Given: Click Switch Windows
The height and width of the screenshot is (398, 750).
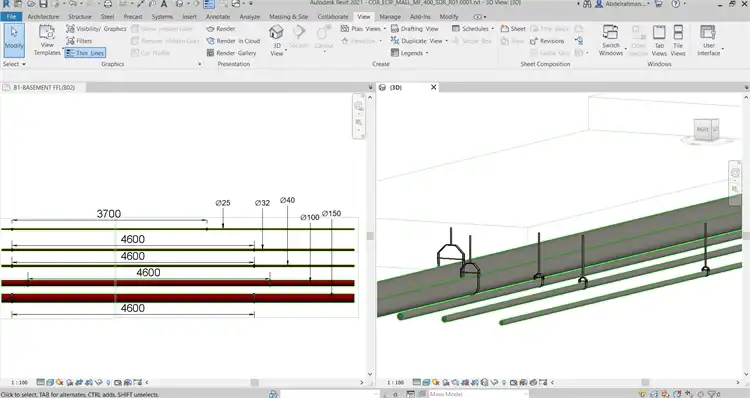Looking at the screenshot, I should click(x=611, y=40).
